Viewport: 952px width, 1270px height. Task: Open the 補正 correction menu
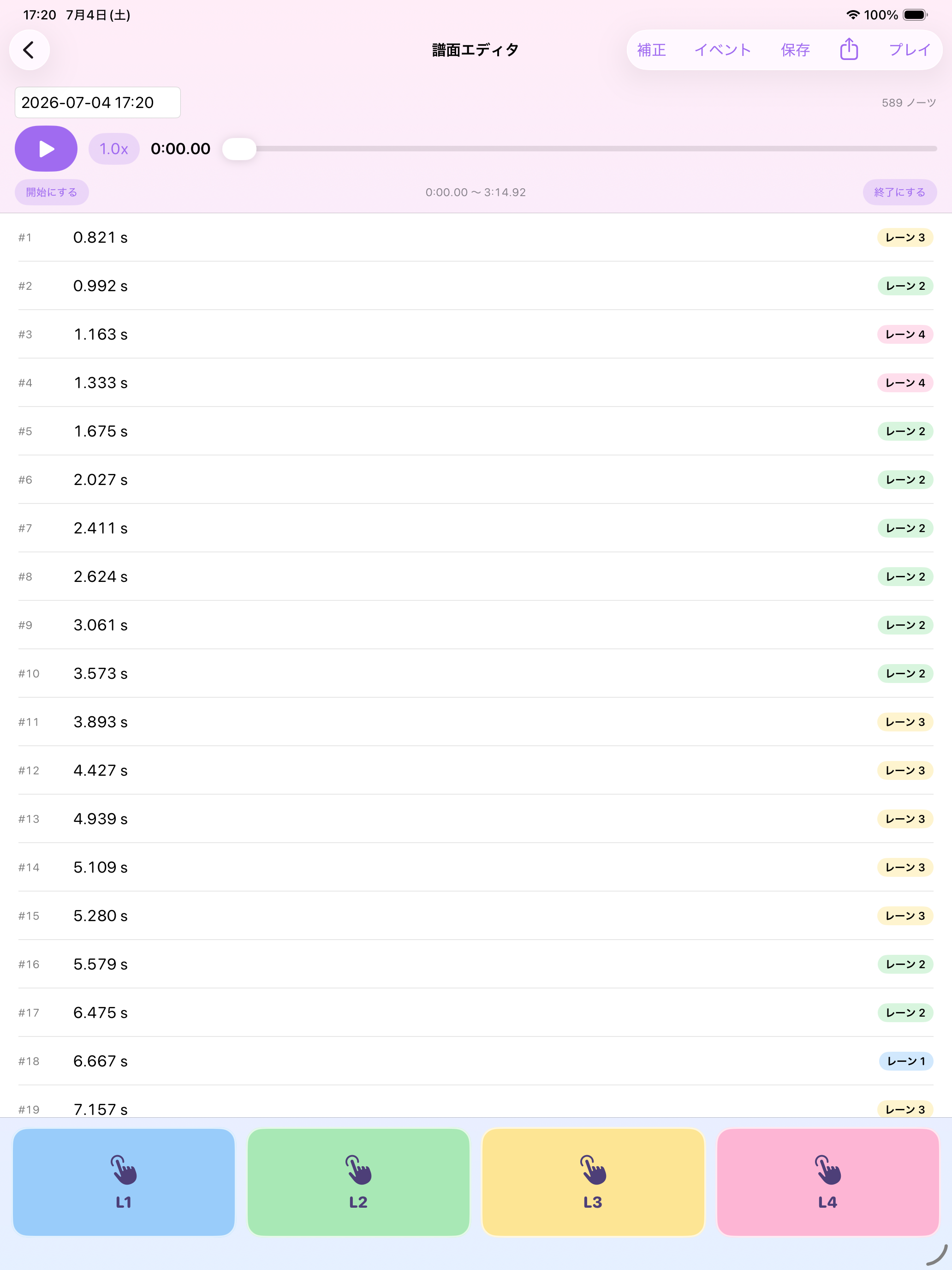(651, 50)
